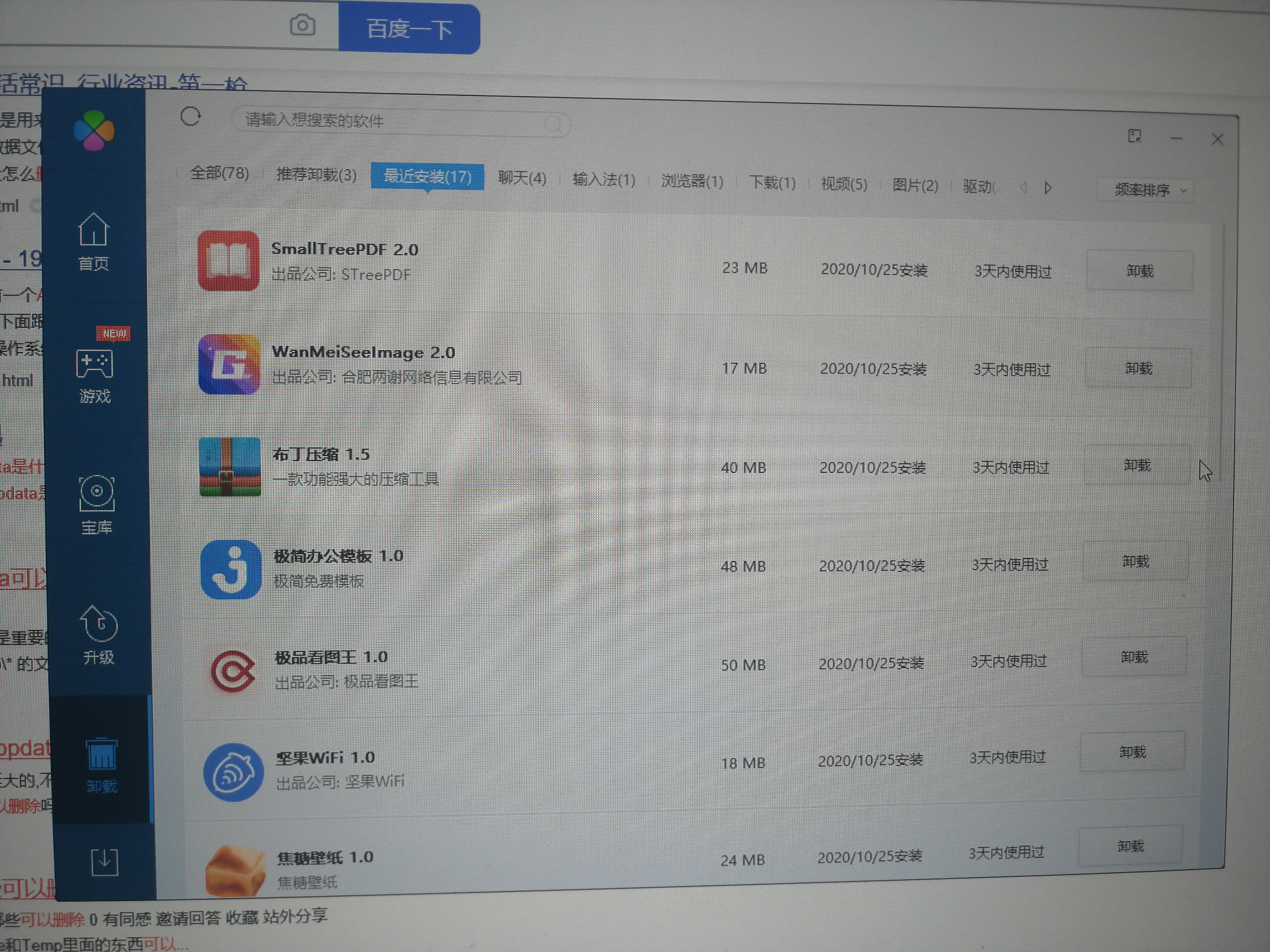Switch to the 图片(2) tab
Viewport: 1270px width, 952px height.
click(915, 185)
